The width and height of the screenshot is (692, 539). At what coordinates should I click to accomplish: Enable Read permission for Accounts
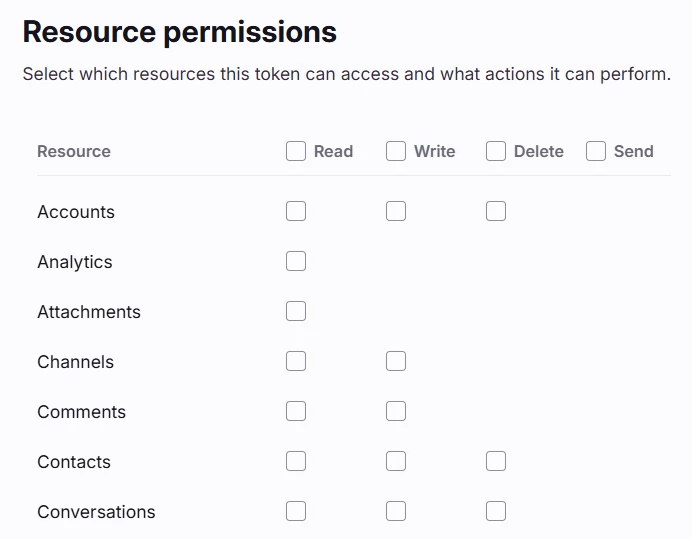point(296,211)
